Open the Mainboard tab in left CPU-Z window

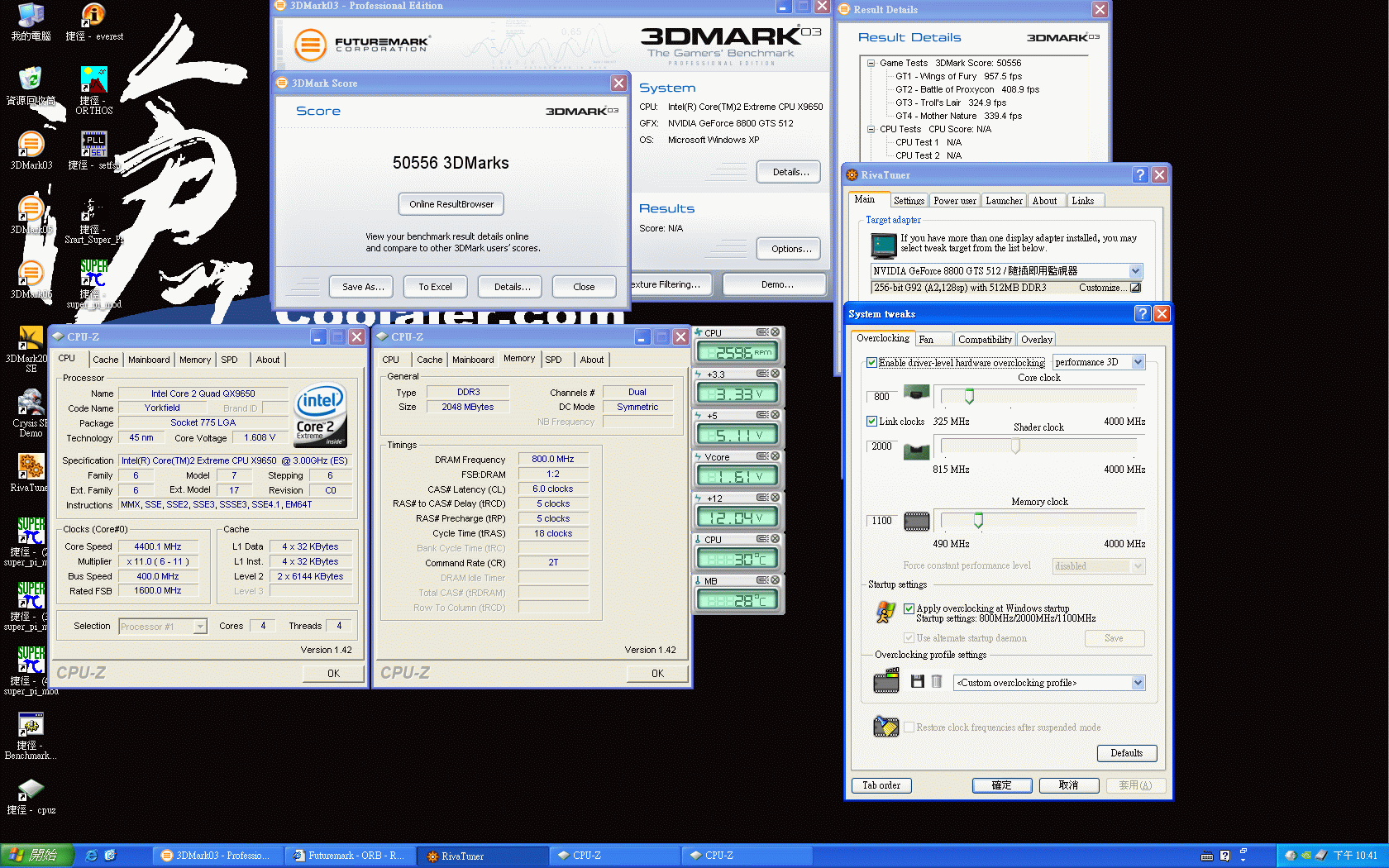coord(149,360)
